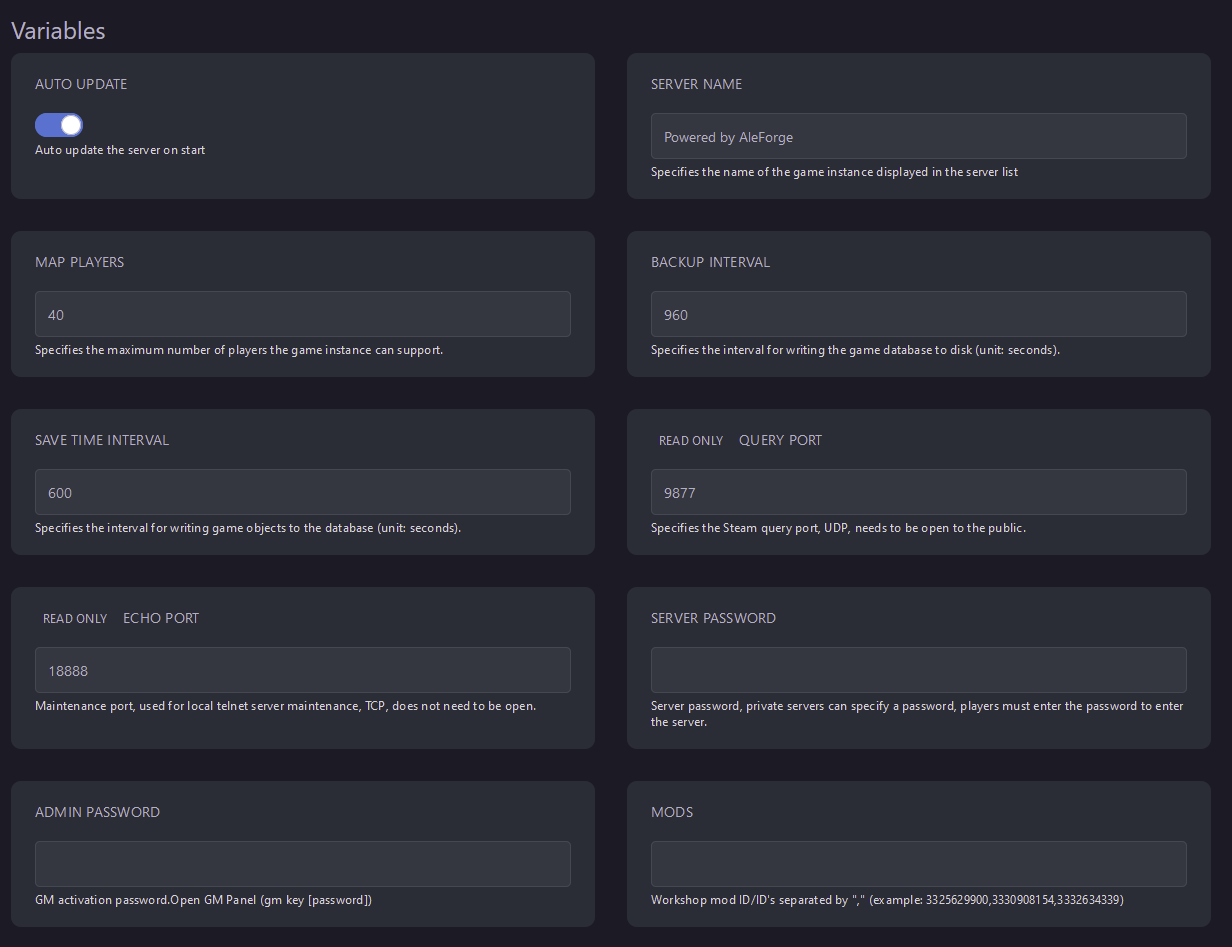Screen dimensions: 1232x947
Task: Click the MAP PLAYERS label
Action: coord(79,262)
